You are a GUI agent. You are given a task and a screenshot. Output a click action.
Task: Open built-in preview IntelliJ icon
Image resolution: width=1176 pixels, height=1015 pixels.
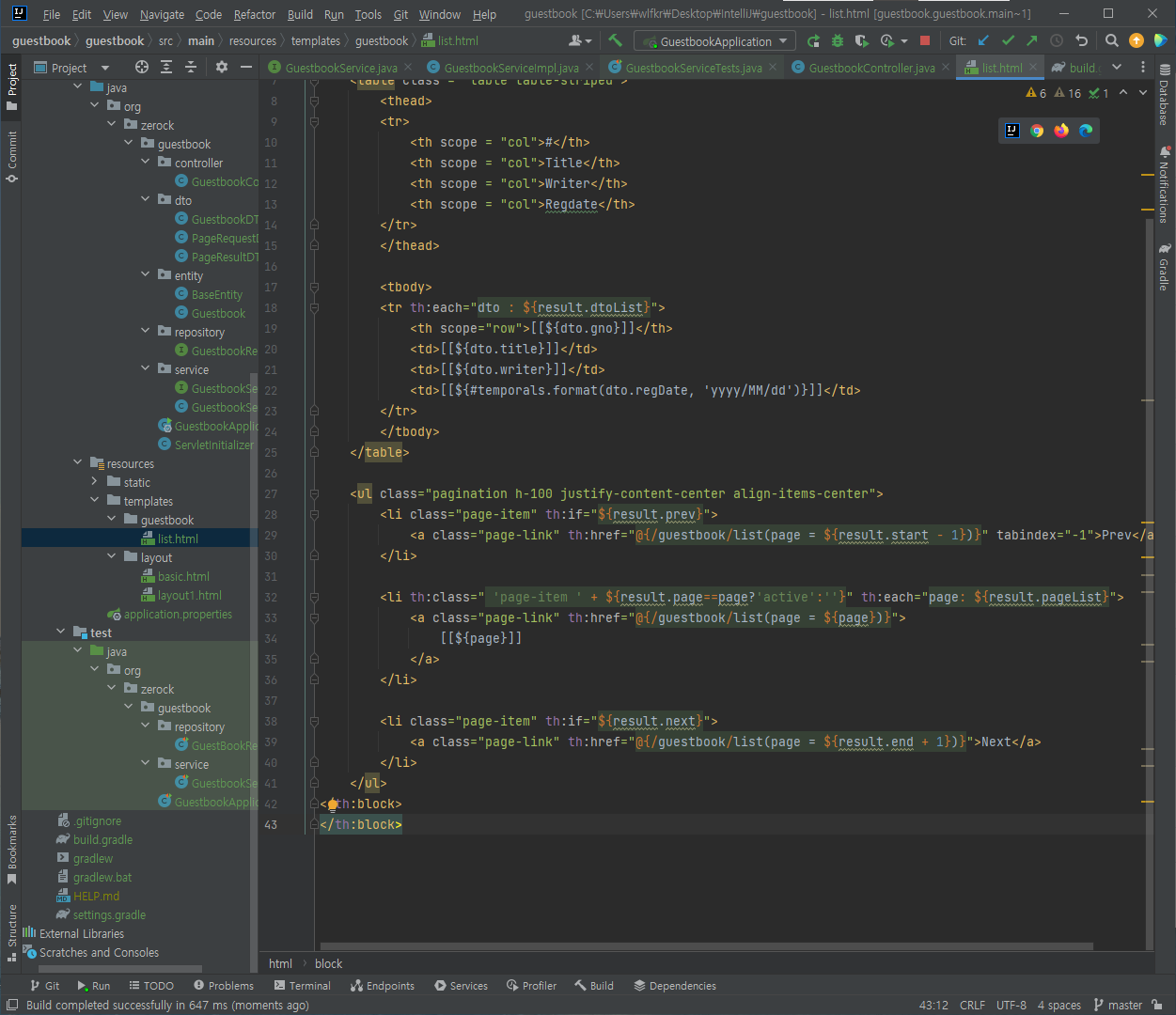tap(1012, 131)
